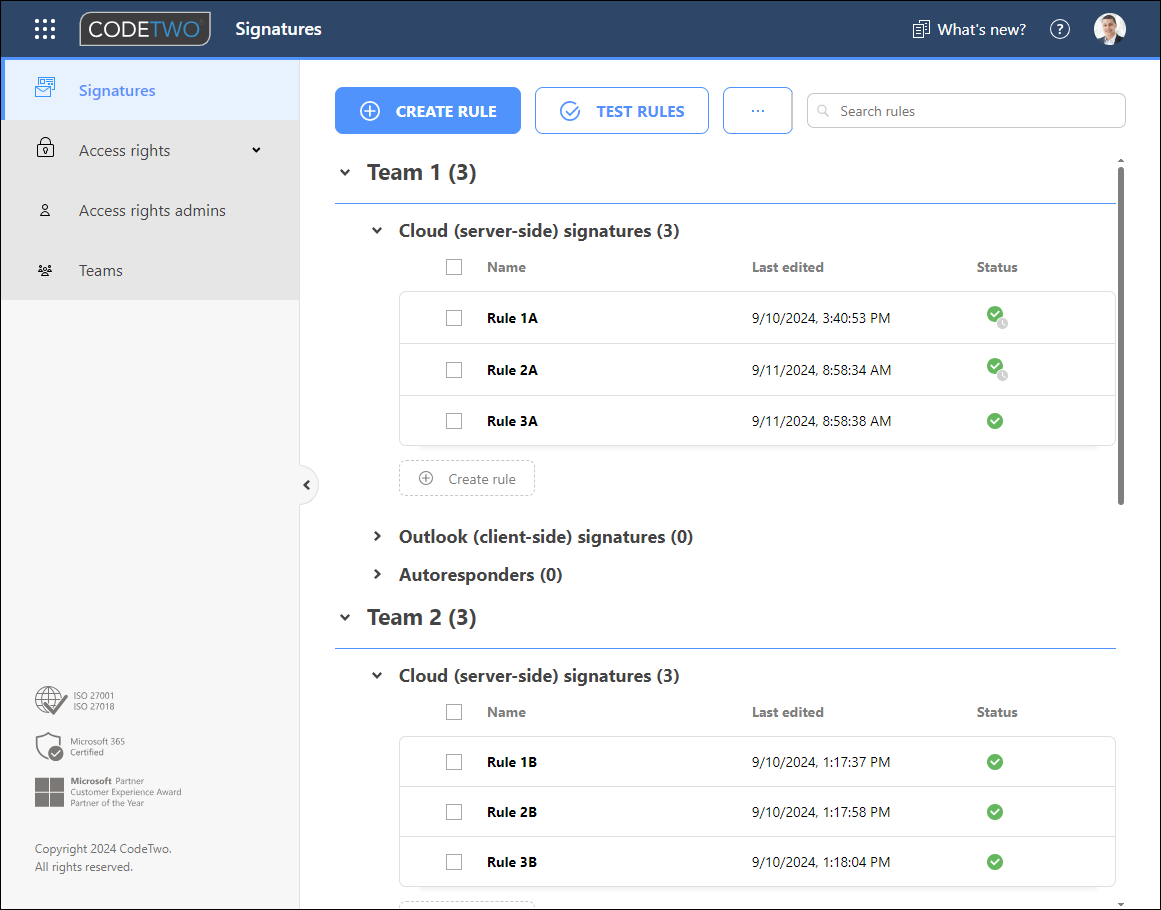Focus the Search rules field
Viewport: 1161px width, 910px height.
pyautogui.click(x=966, y=111)
